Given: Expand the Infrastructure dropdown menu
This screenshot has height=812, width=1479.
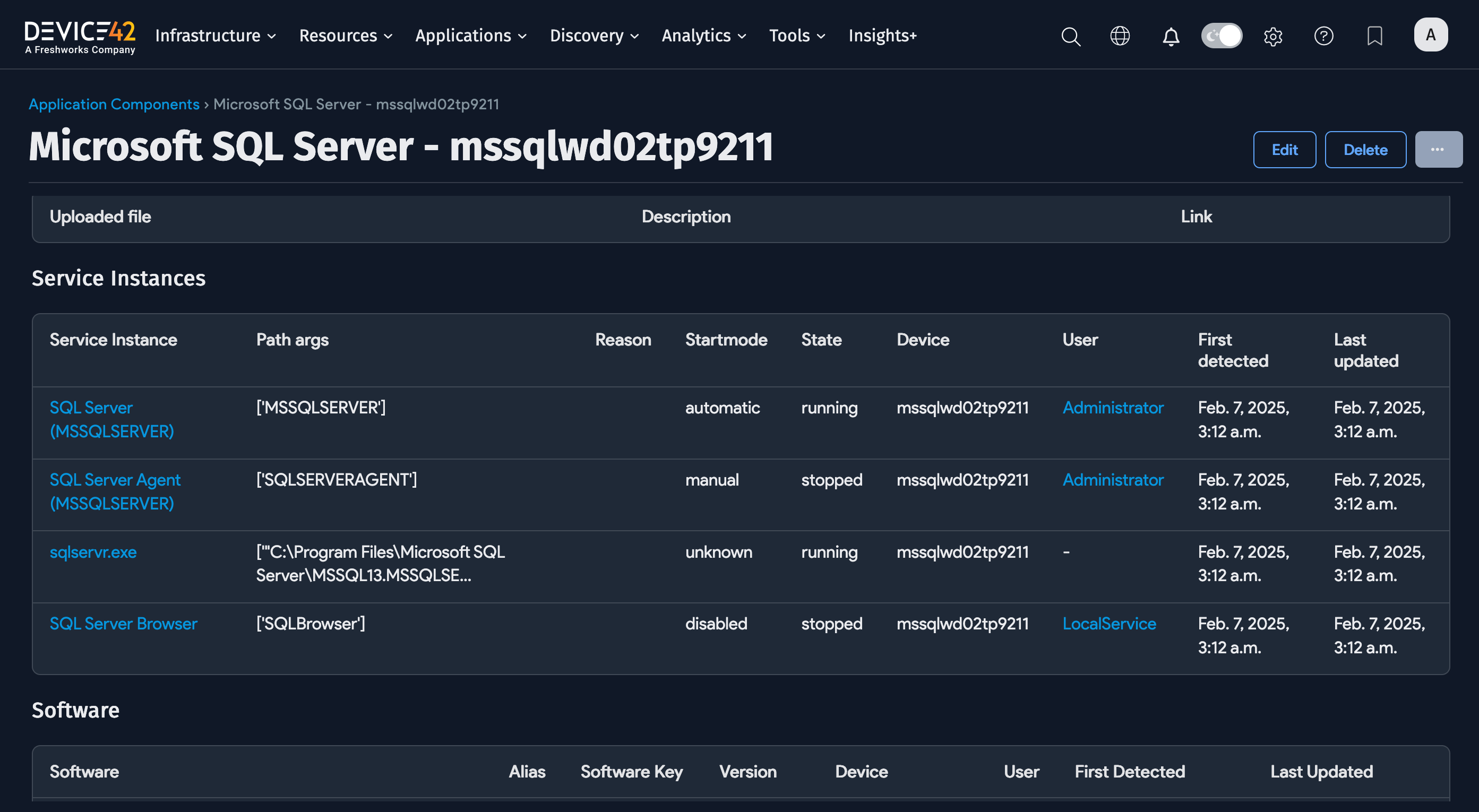Looking at the screenshot, I should pos(216,36).
